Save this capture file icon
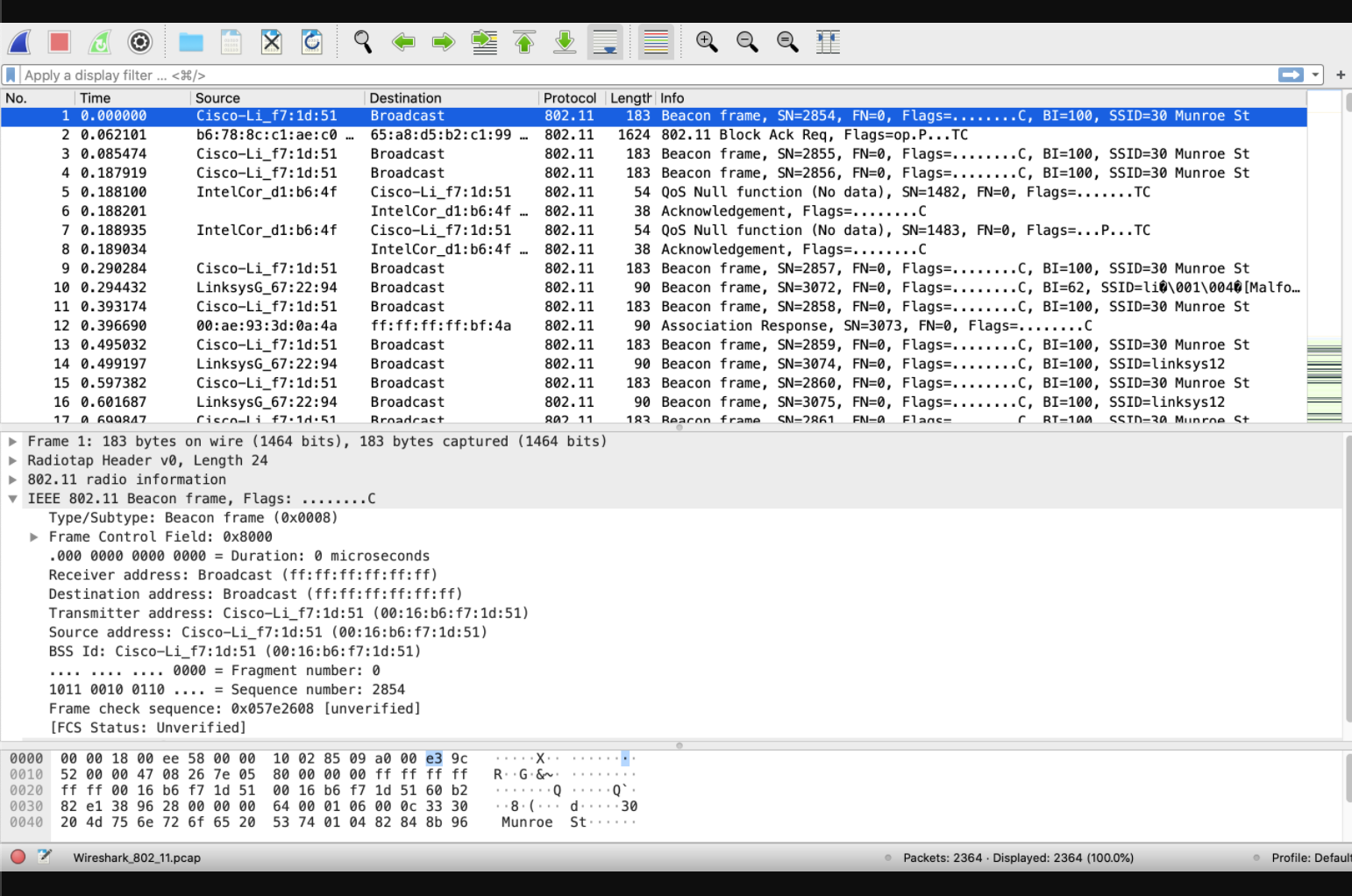This screenshot has width=1352, height=896. [x=231, y=42]
